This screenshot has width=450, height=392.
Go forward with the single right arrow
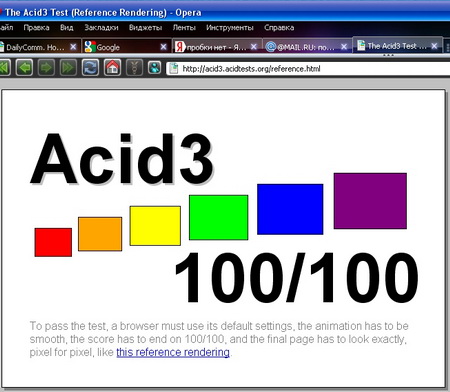[46, 68]
